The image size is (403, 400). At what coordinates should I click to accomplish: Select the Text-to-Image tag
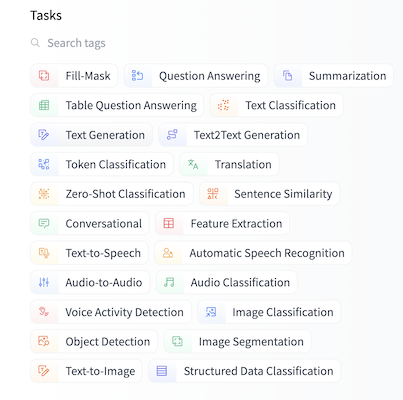[86, 371]
